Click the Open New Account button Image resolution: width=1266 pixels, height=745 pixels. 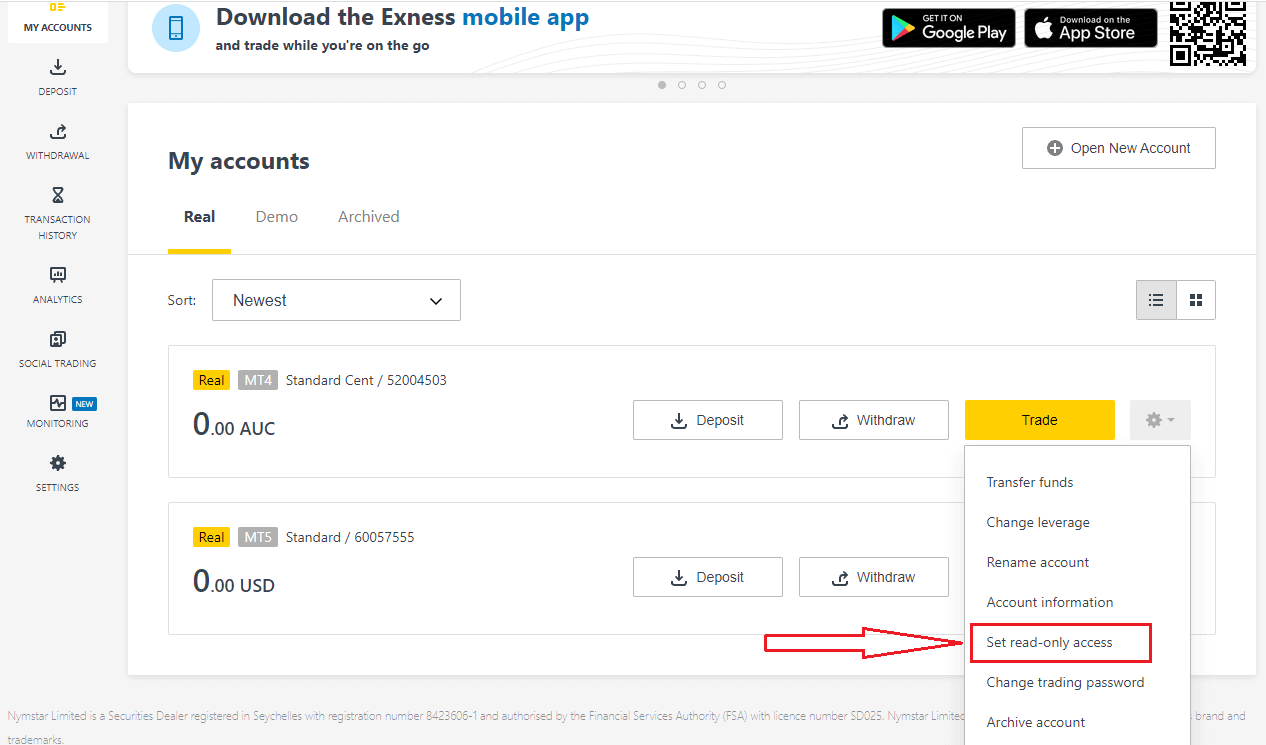click(x=1118, y=147)
